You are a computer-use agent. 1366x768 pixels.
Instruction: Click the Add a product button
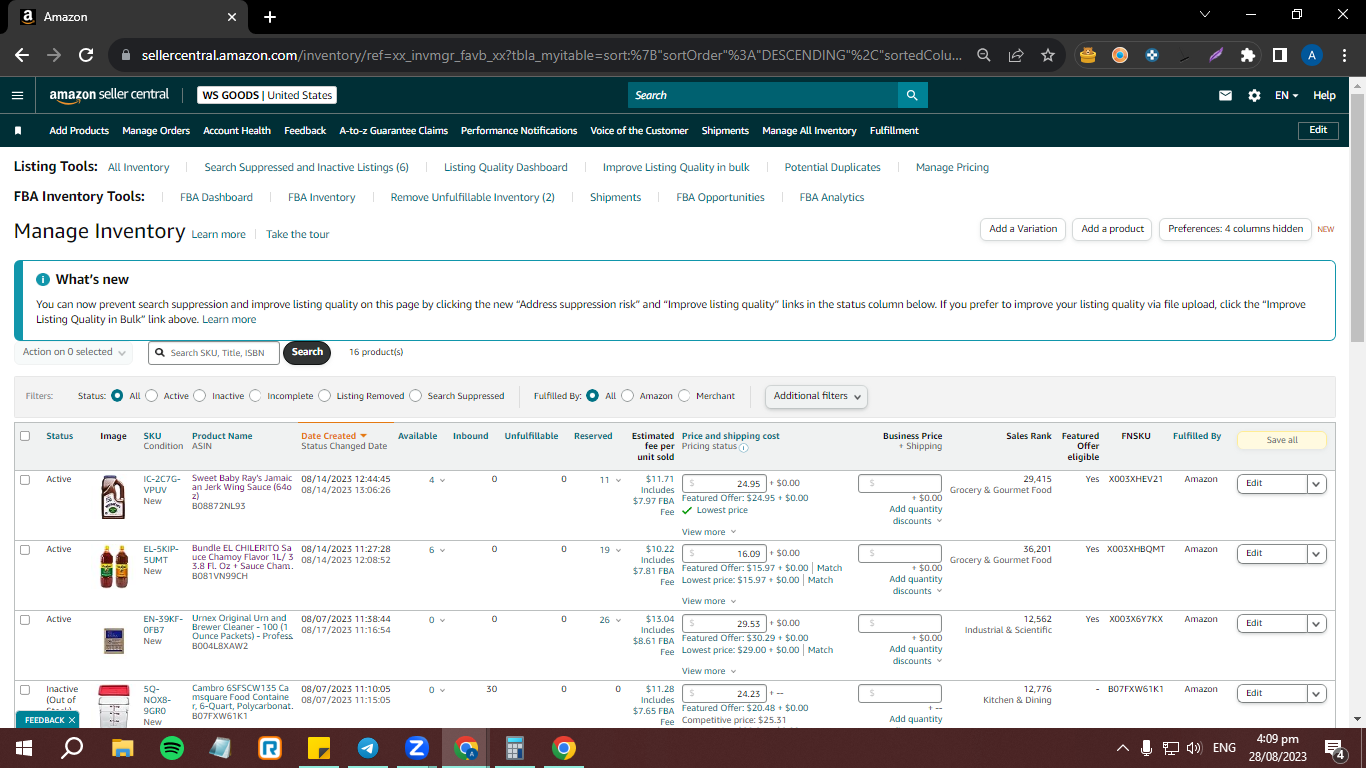(x=1112, y=229)
